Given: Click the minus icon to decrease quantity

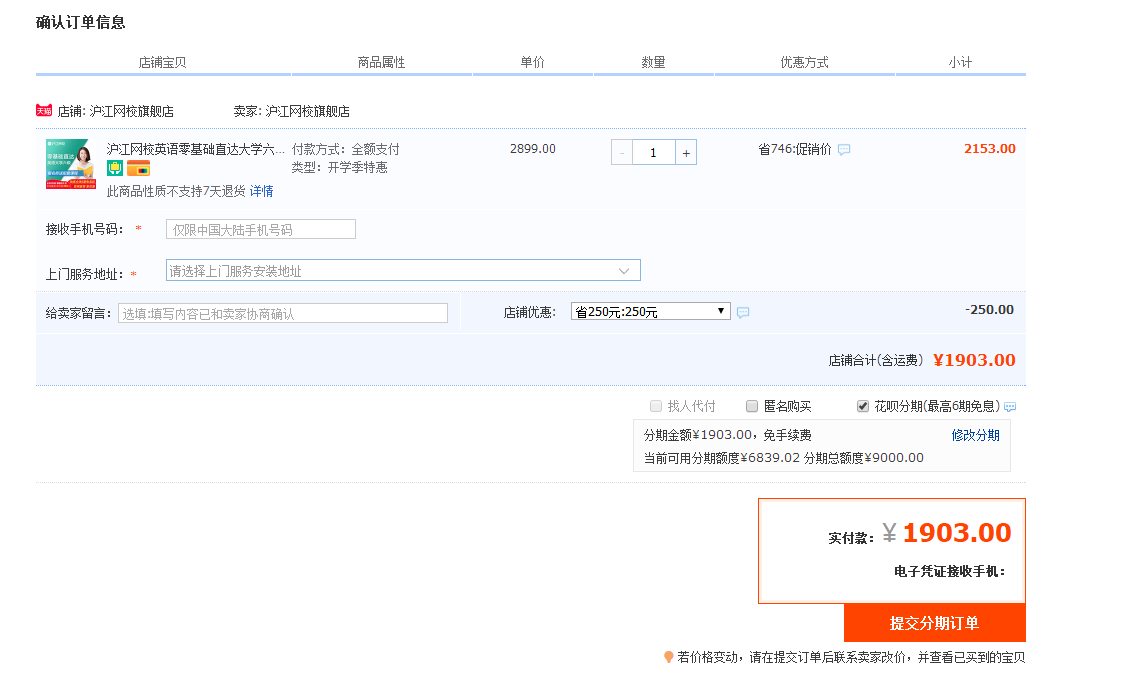Looking at the screenshot, I should (622, 151).
